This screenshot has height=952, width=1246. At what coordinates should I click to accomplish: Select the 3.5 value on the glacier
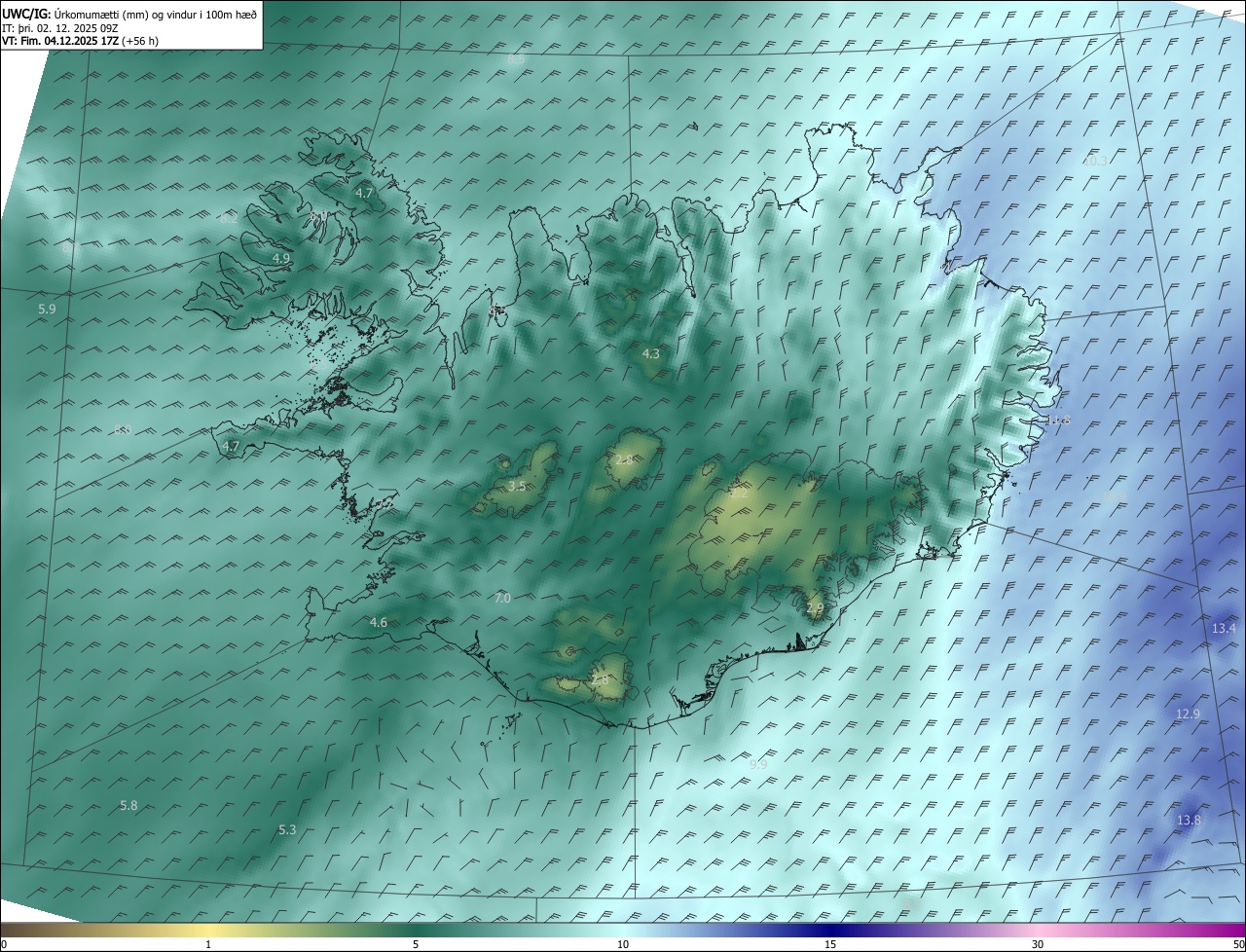coord(517,487)
